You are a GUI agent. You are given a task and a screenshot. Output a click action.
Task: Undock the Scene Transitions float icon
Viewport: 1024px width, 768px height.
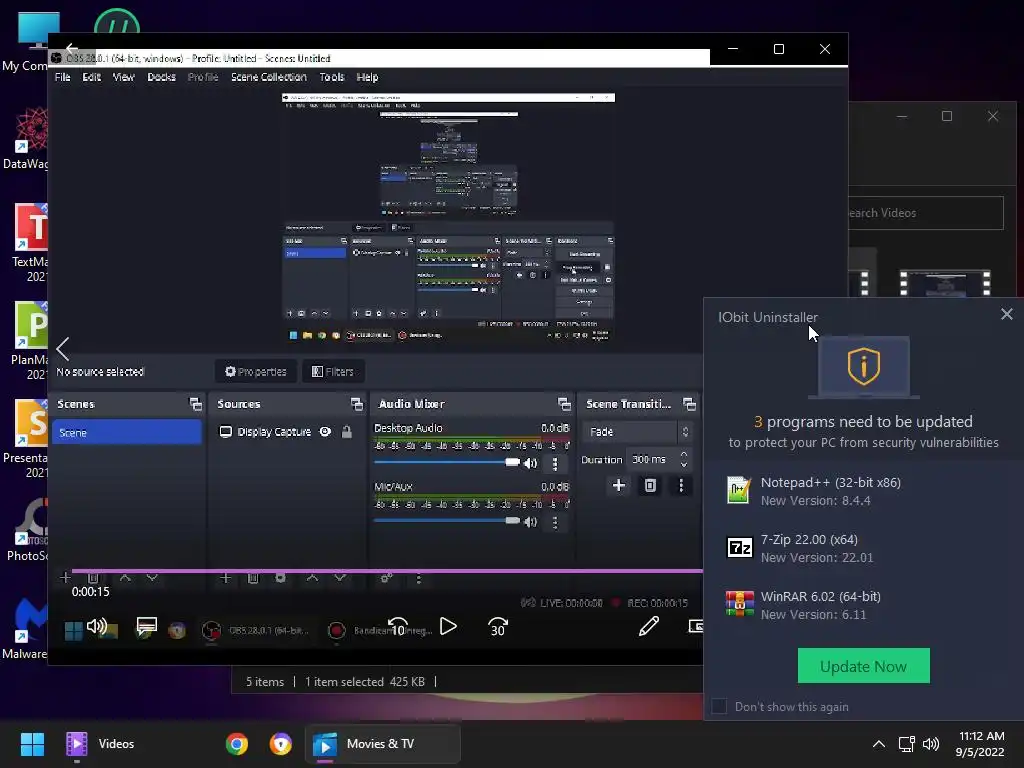(689, 404)
